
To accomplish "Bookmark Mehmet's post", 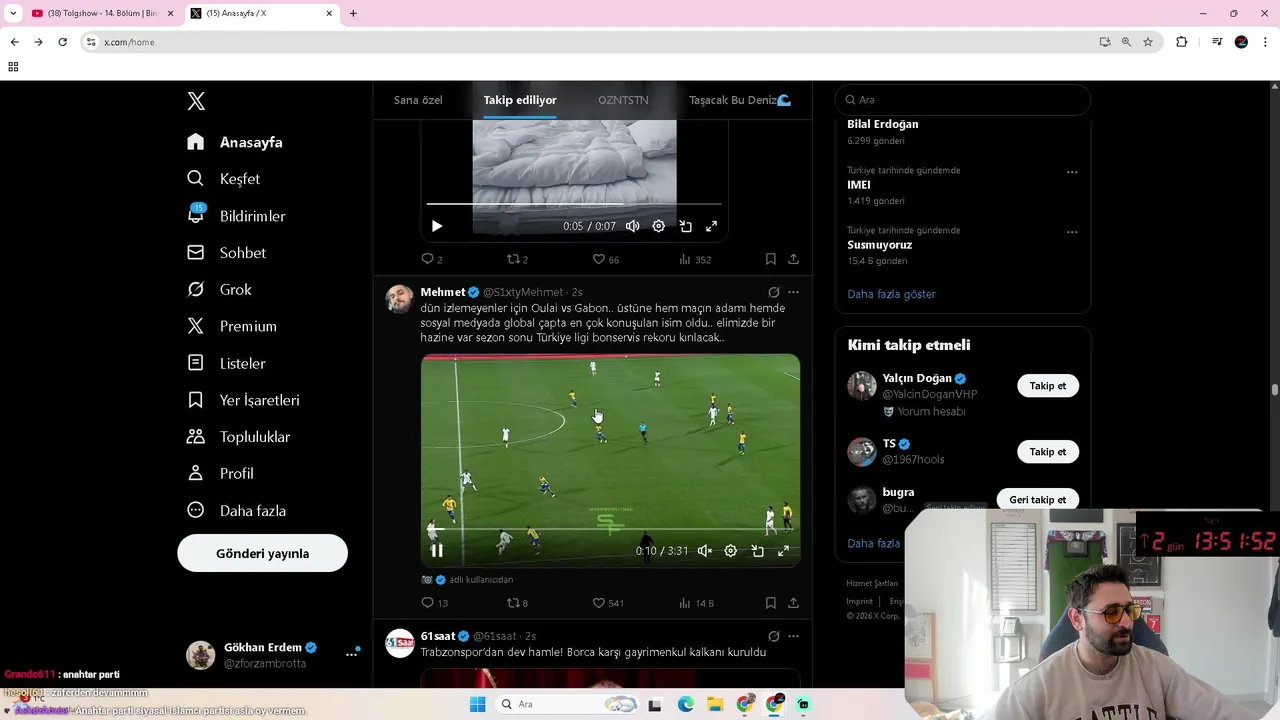I will [x=770, y=603].
